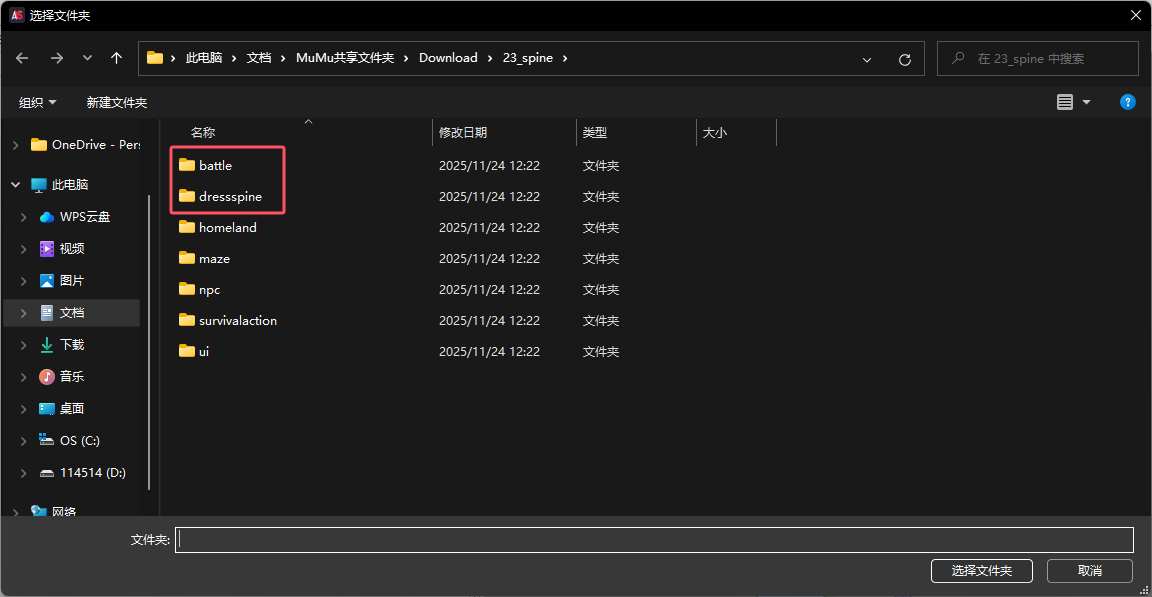Expand the OneDrive tree node

coord(15,145)
